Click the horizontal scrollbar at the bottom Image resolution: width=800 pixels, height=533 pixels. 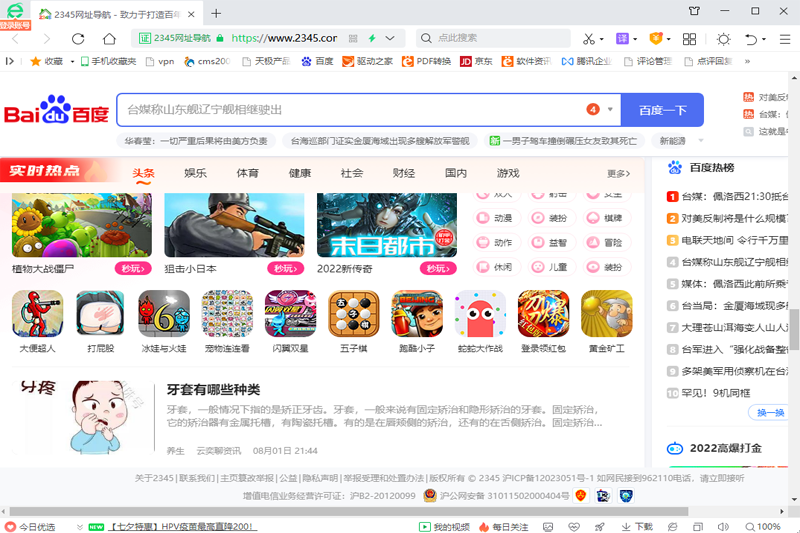click(348, 511)
